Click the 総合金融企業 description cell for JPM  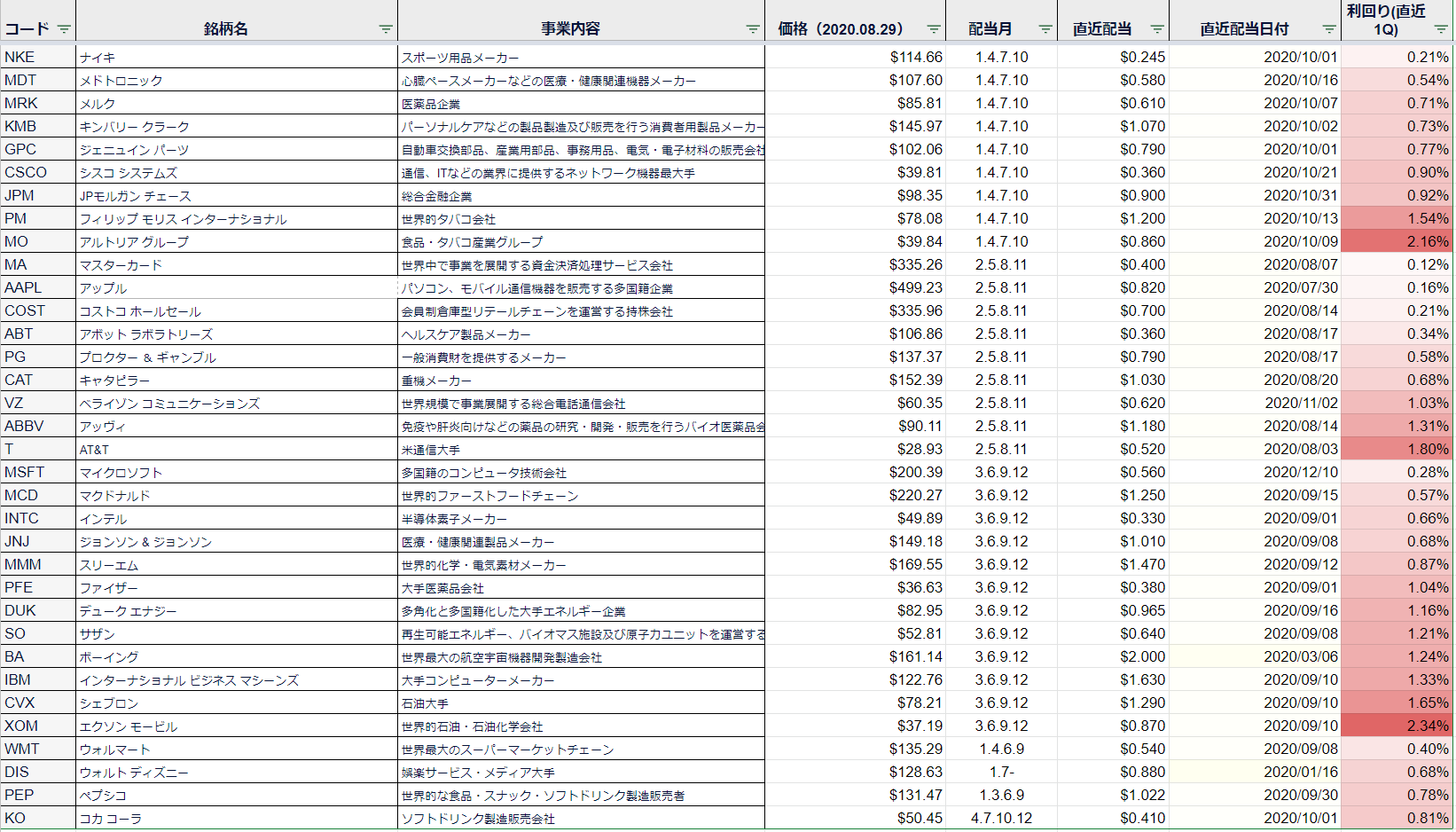point(437,196)
